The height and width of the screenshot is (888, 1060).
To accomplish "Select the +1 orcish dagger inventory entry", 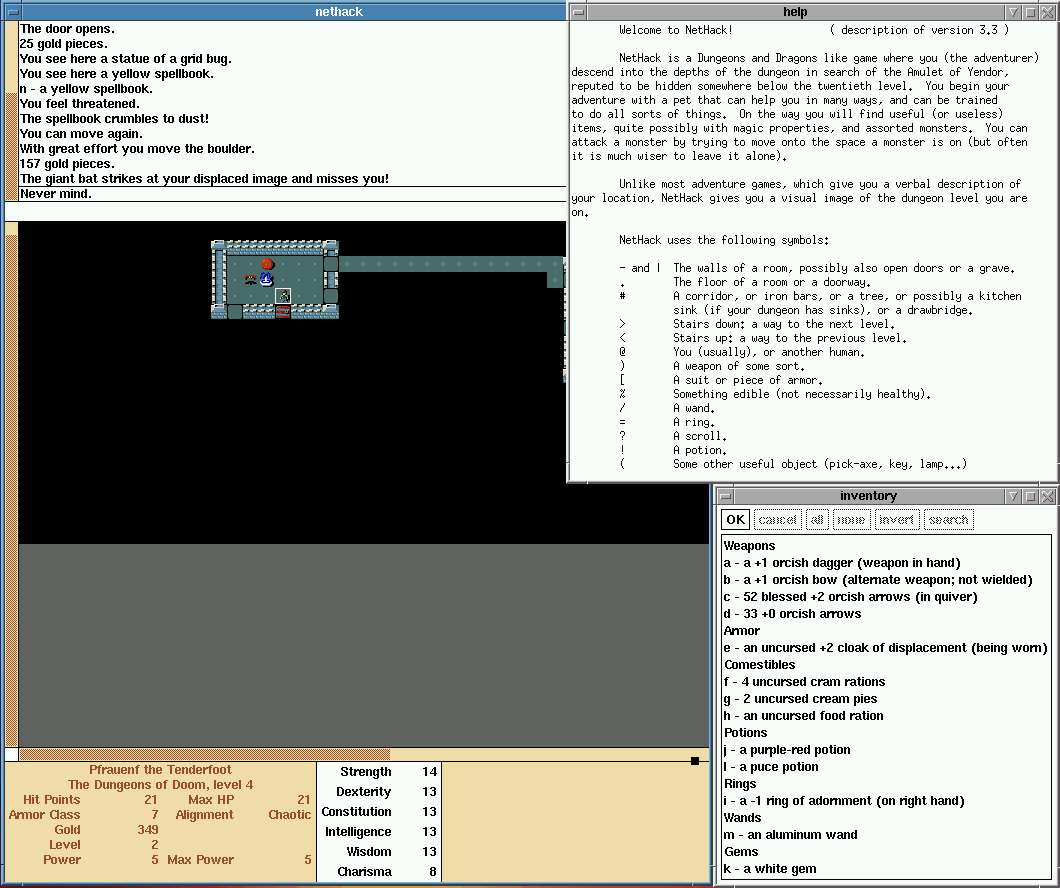I will [x=841, y=563].
